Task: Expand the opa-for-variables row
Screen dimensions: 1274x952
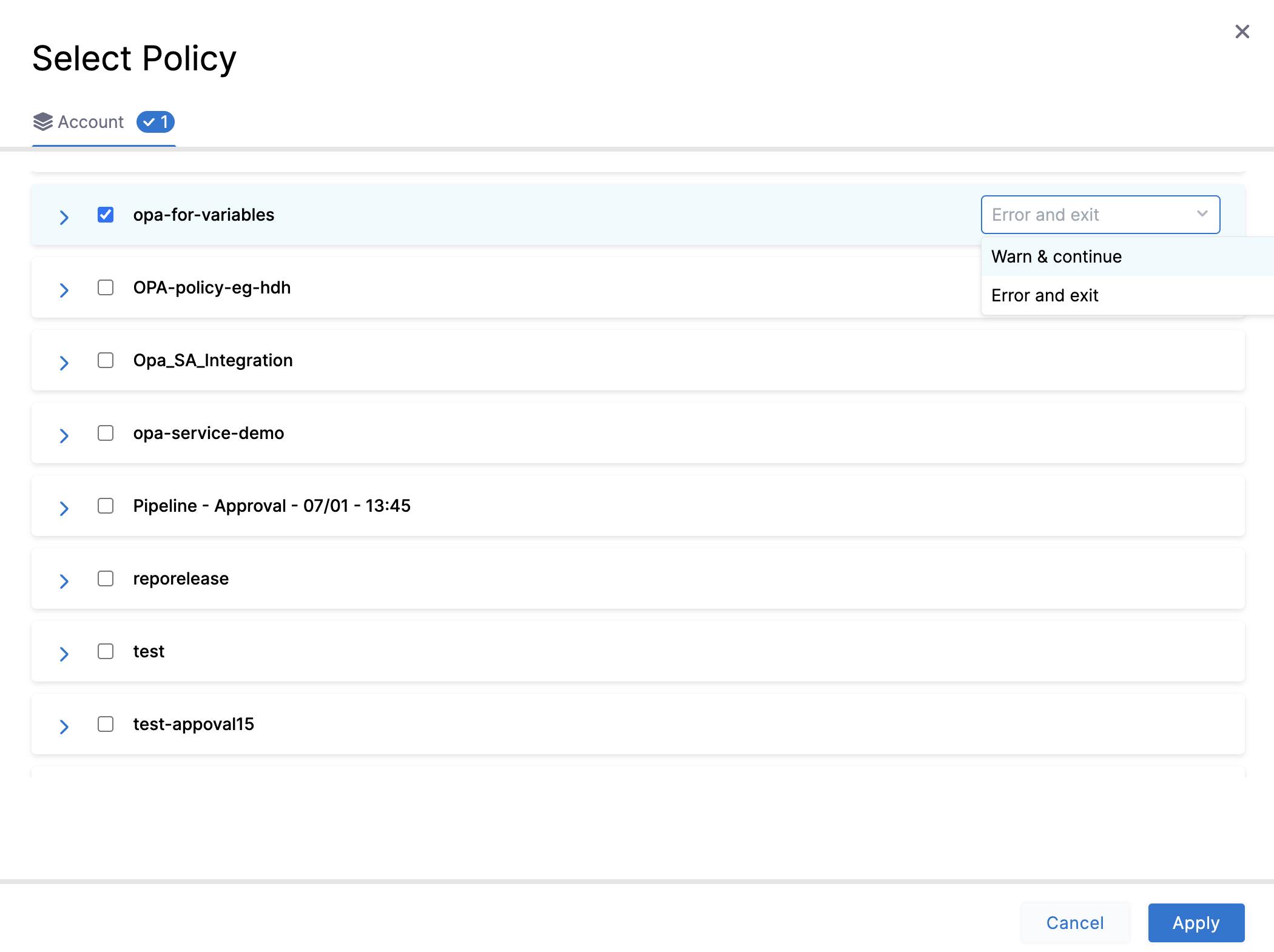Action: (x=64, y=217)
